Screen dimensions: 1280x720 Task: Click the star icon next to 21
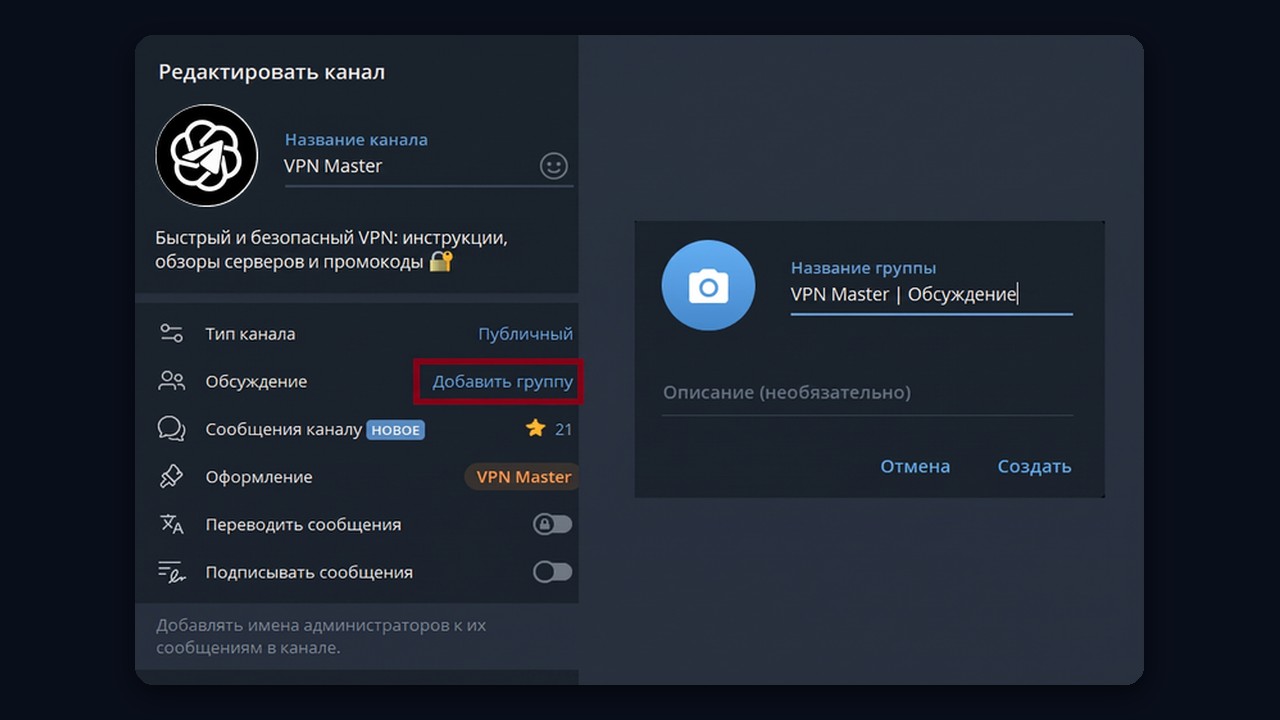(x=535, y=428)
